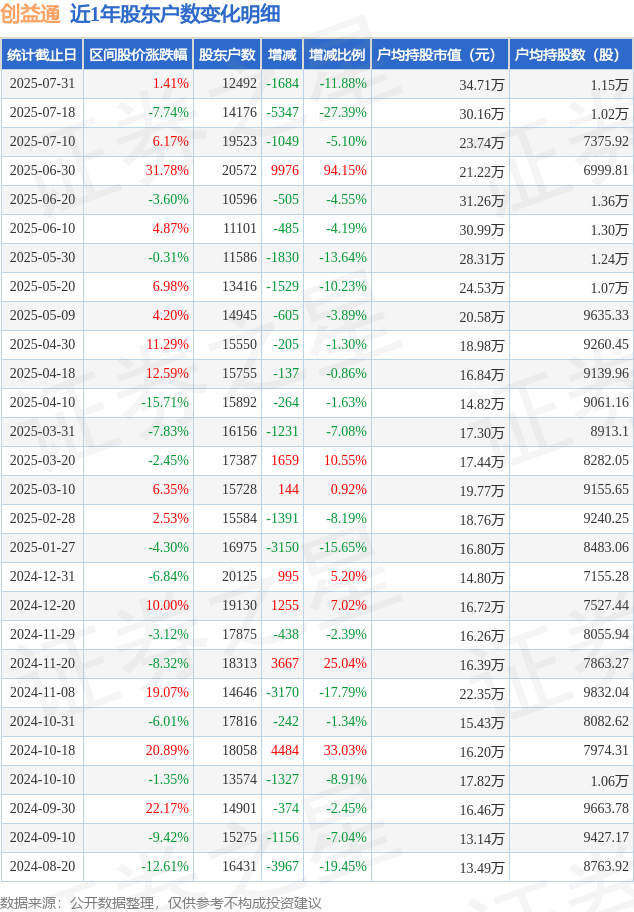This screenshot has width=634, height=912.
Task: Select the 户均持股市值（元） column header
Action: pyautogui.click(x=440, y=55)
